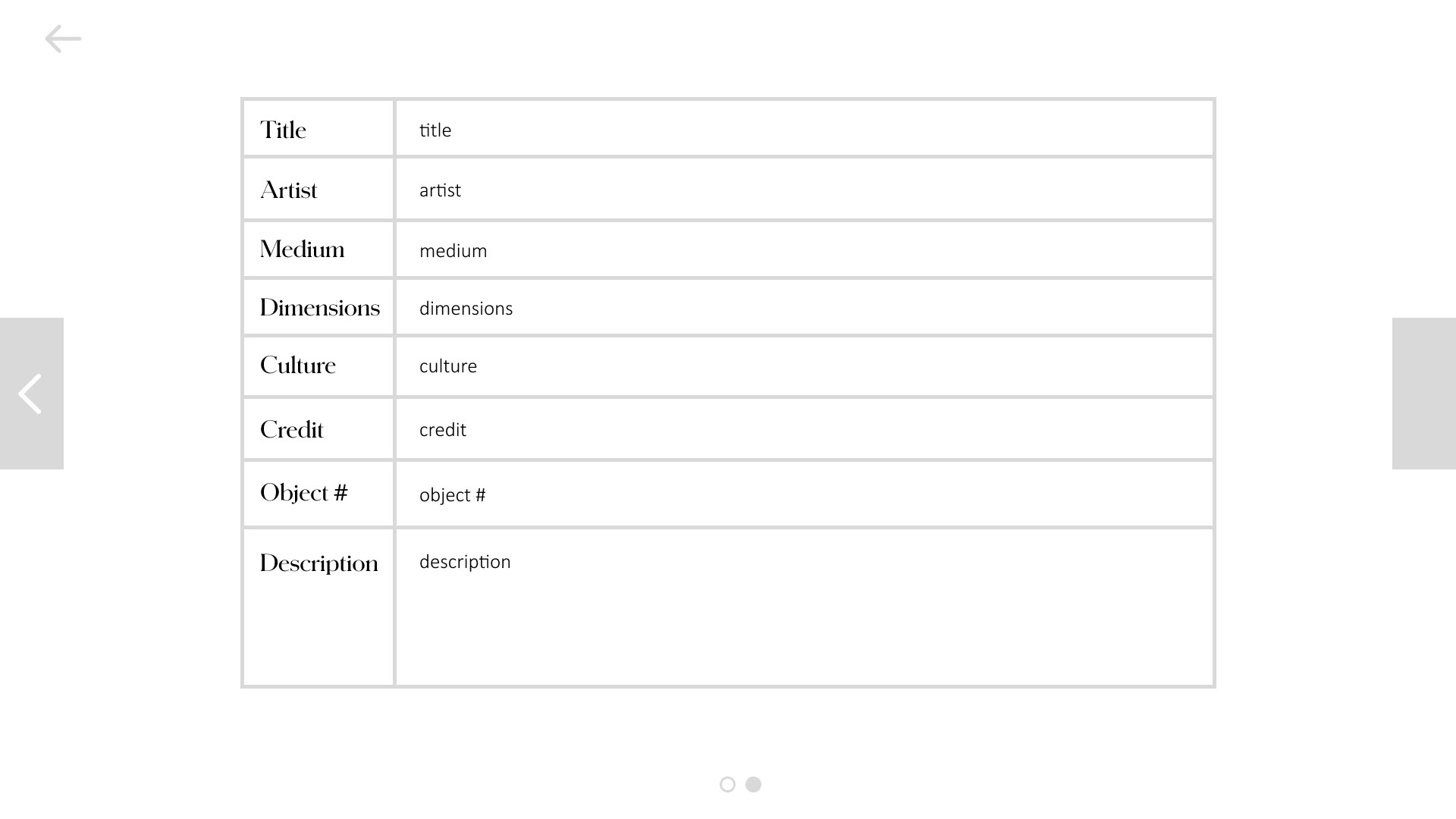Click the Dimensions row label

[319, 308]
